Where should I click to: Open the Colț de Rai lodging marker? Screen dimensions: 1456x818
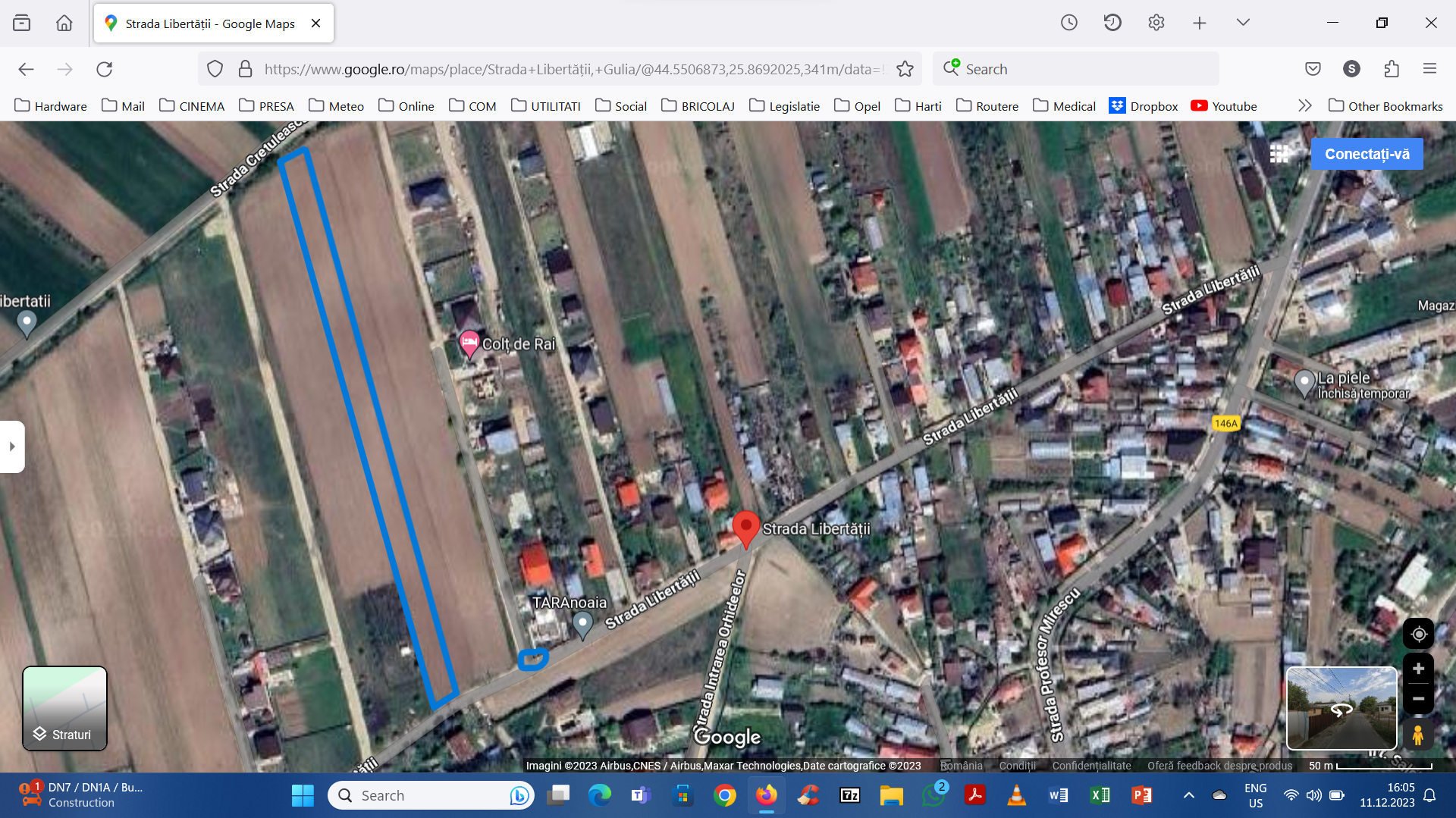(x=469, y=343)
